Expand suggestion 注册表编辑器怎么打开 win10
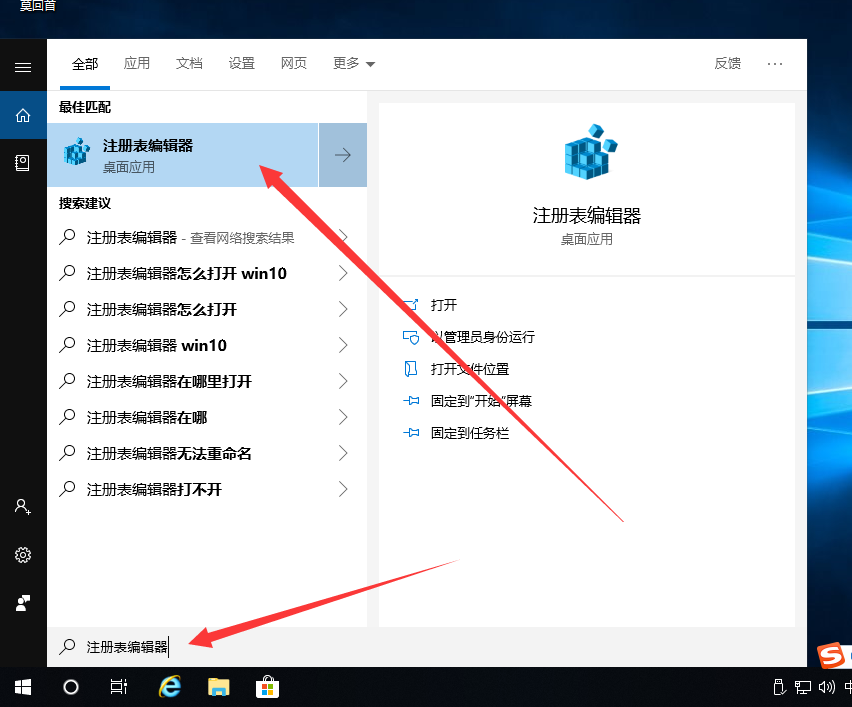852x707 pixels. pyautogui.click(x=343, y=273)
